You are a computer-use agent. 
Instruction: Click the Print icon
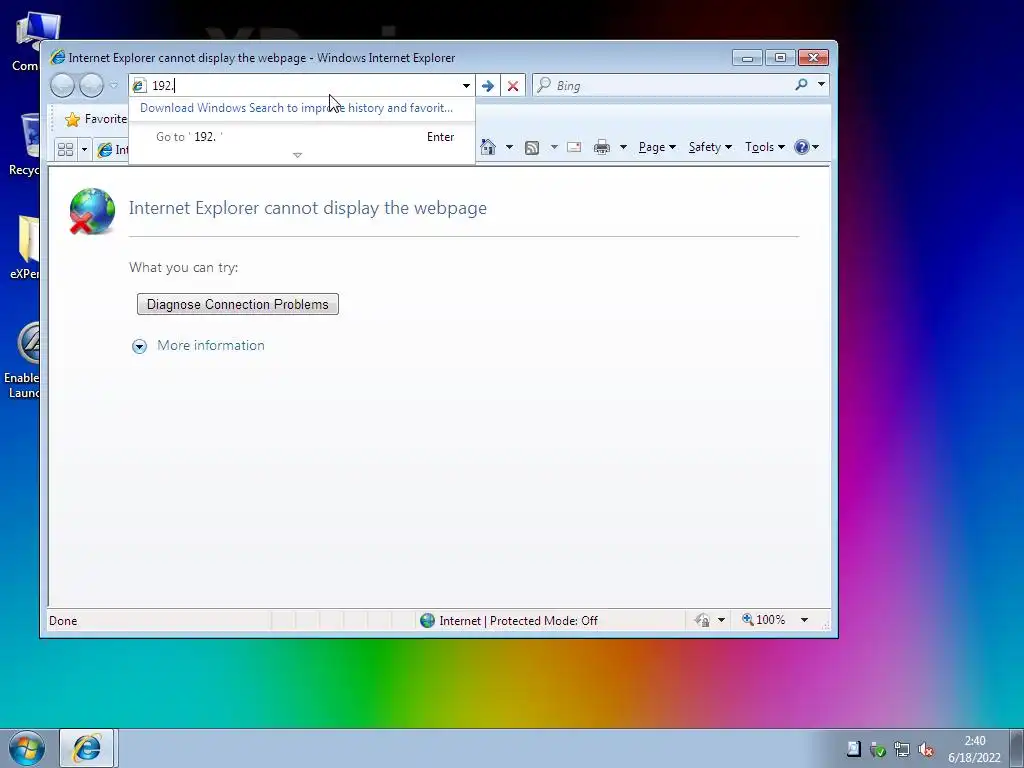601,147
